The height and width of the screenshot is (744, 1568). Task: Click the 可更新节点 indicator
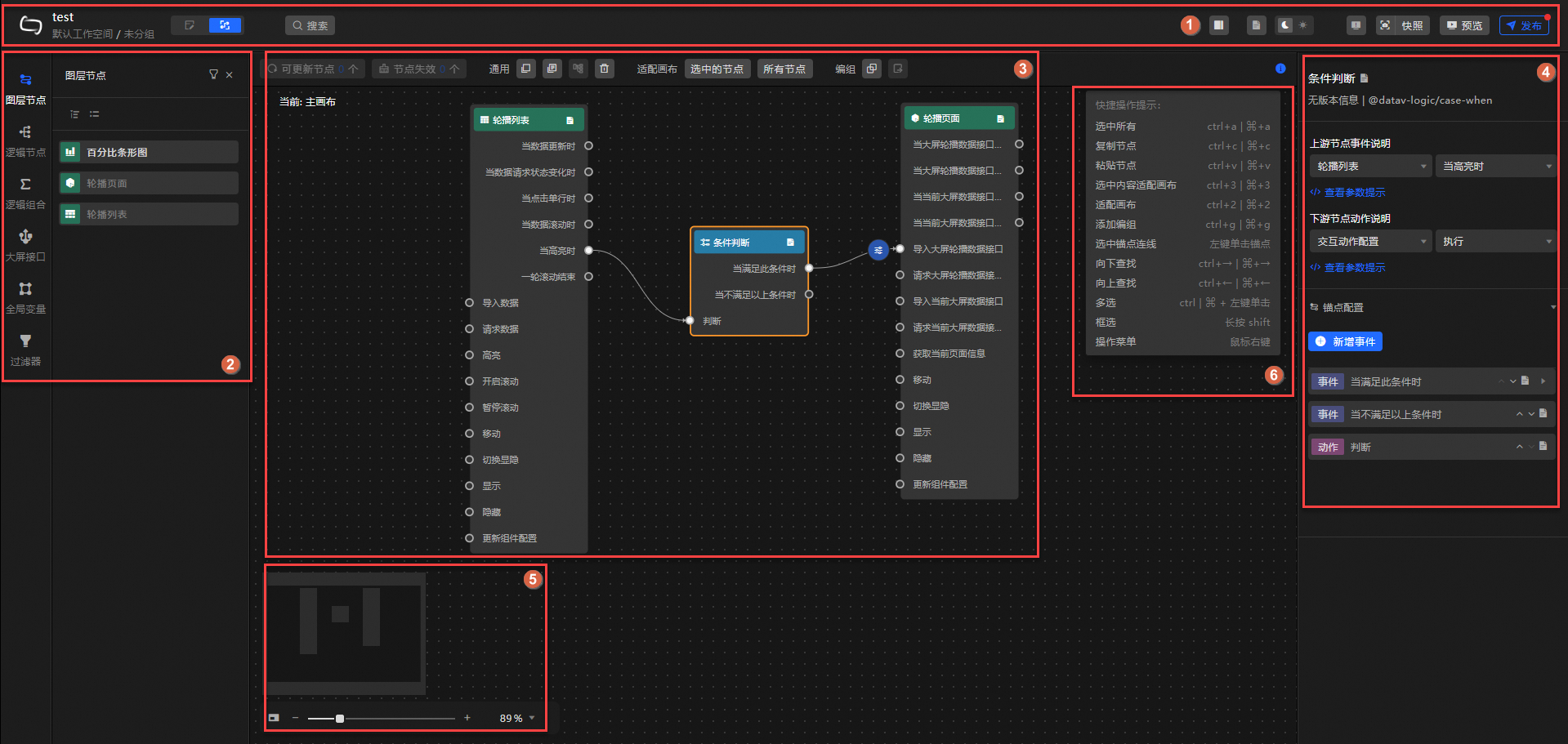tap(313, 69)
